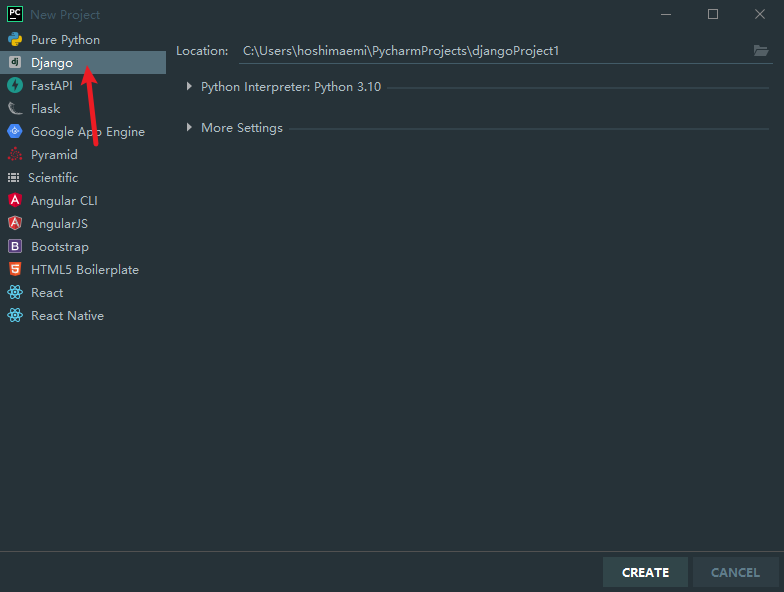This screenshot has height=592, width=784.
Task: Click the Flask horn icon
Action: click(15, 108)
